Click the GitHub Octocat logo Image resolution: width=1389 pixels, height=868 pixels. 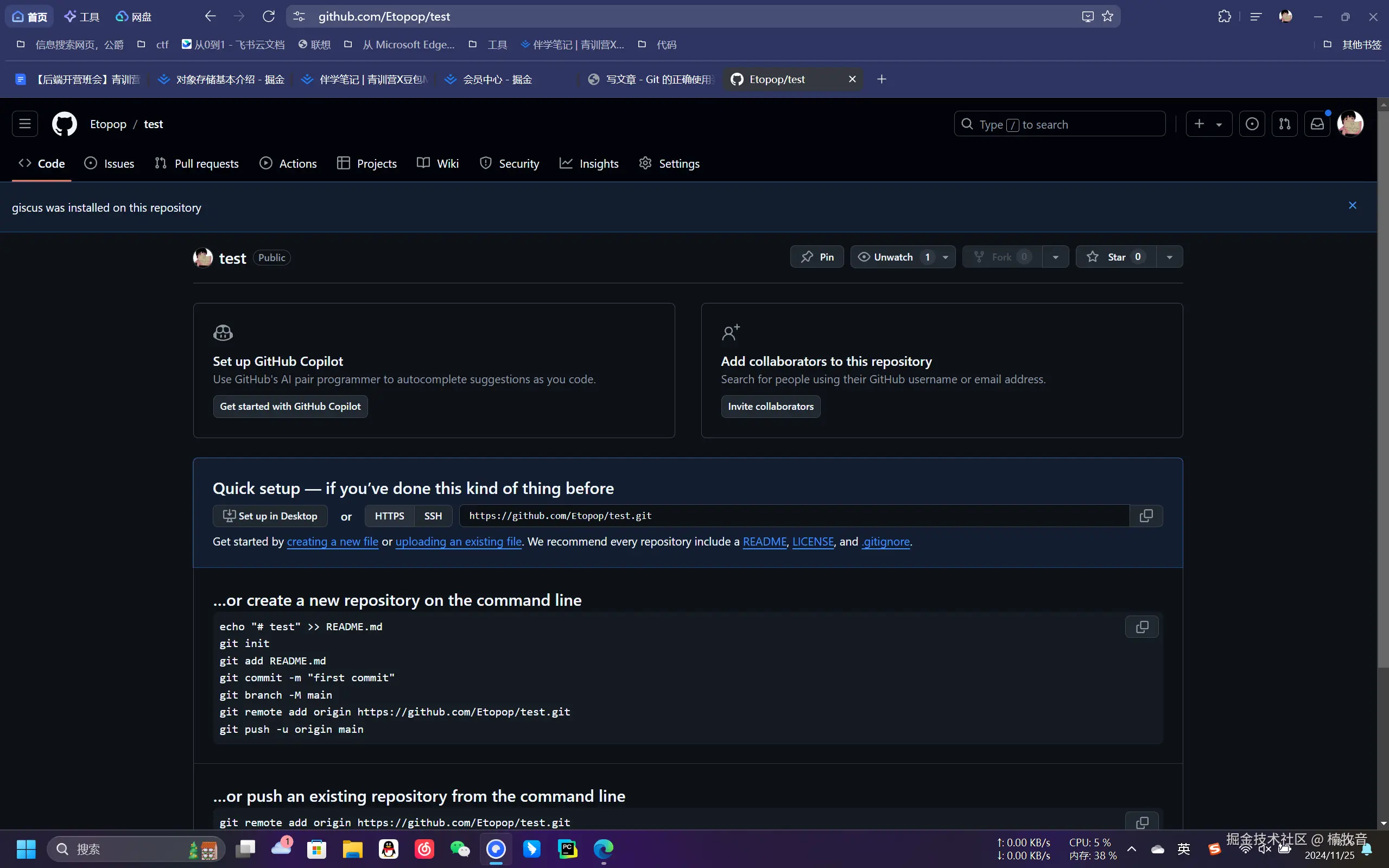[64, 124]
